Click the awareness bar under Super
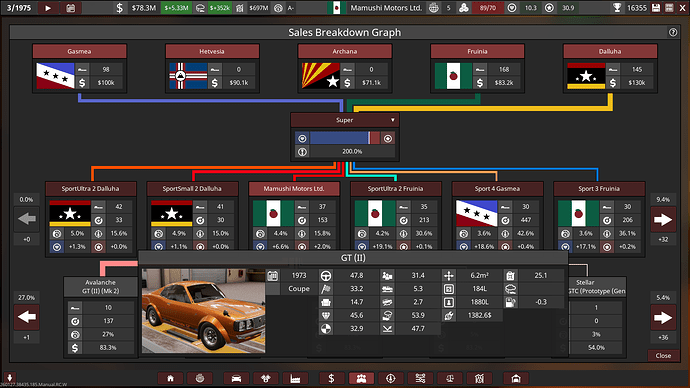The width and height of the screenshot is (690, 388). pyautogui.click(x=345, y=138)
